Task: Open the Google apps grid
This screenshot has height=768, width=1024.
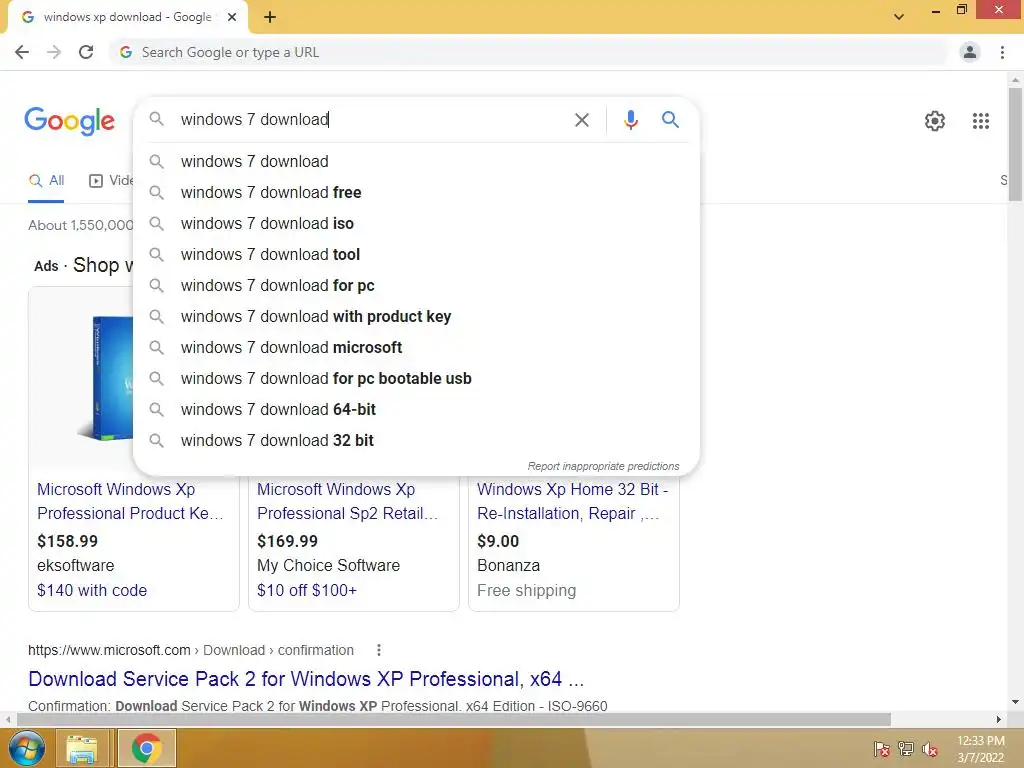Action: [x=981, y=121]
